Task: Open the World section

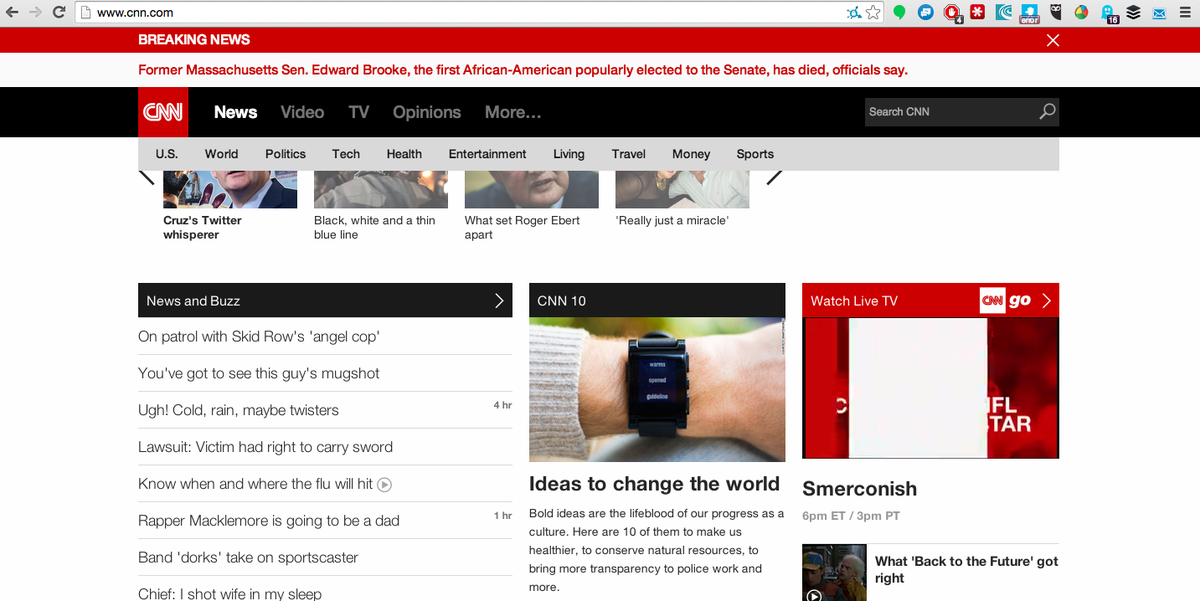Action: tap(221, 154)
